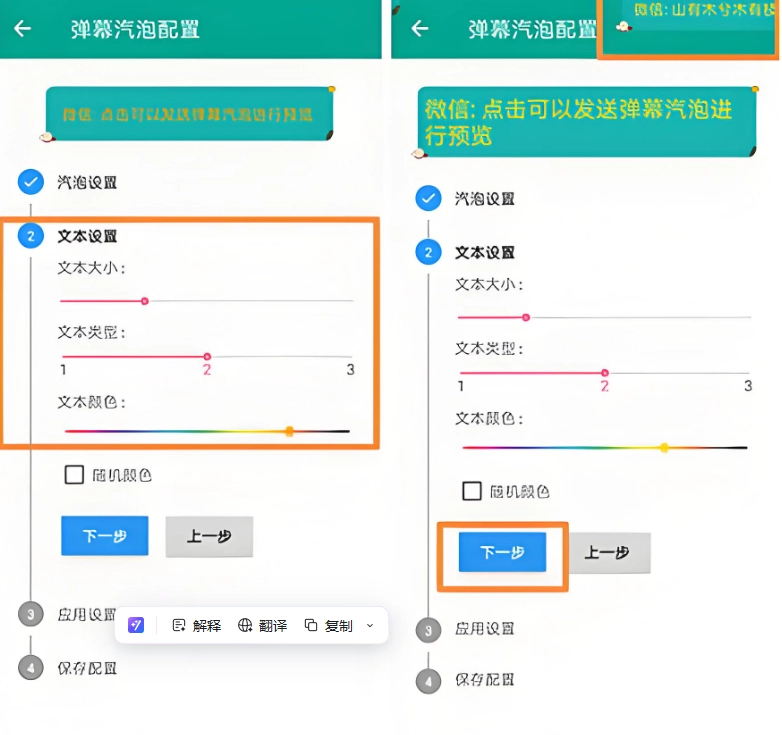The width and height of the screenshot is (782, 735).
Task: Tap the back arrow on the left phone screen
Action: coord(22,28)
